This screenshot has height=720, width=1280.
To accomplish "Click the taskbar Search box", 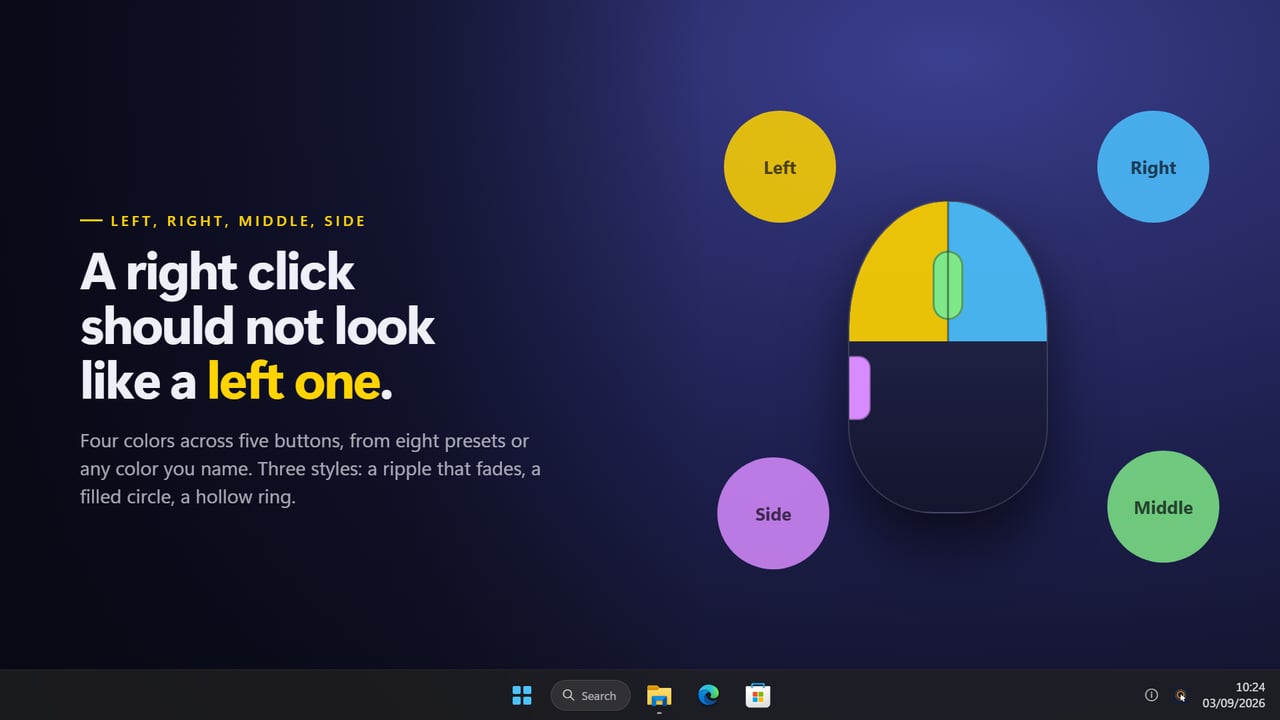I will [x=590, y=695].
